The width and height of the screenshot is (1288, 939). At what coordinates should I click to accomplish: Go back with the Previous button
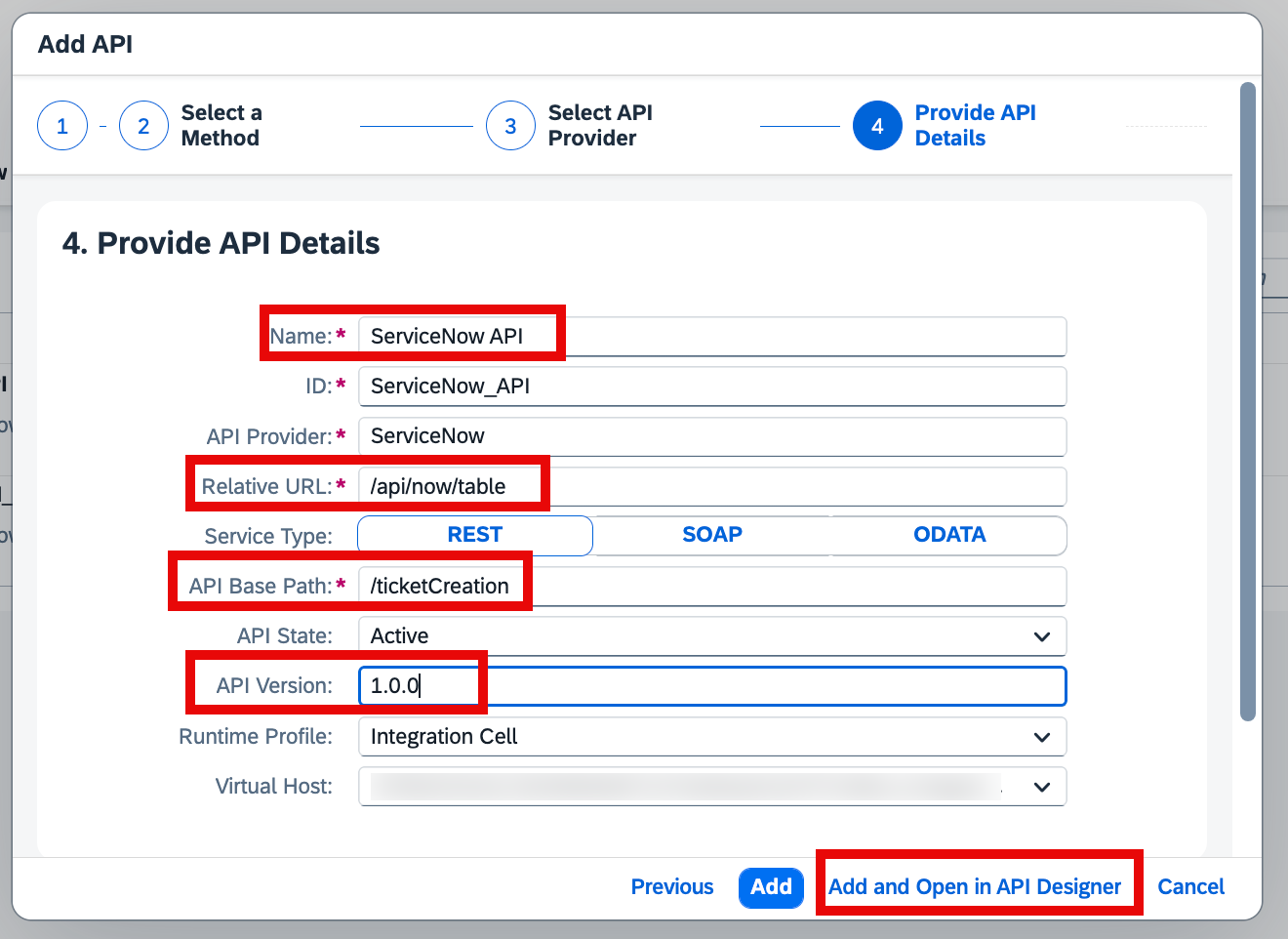click(x=672, y=887)
